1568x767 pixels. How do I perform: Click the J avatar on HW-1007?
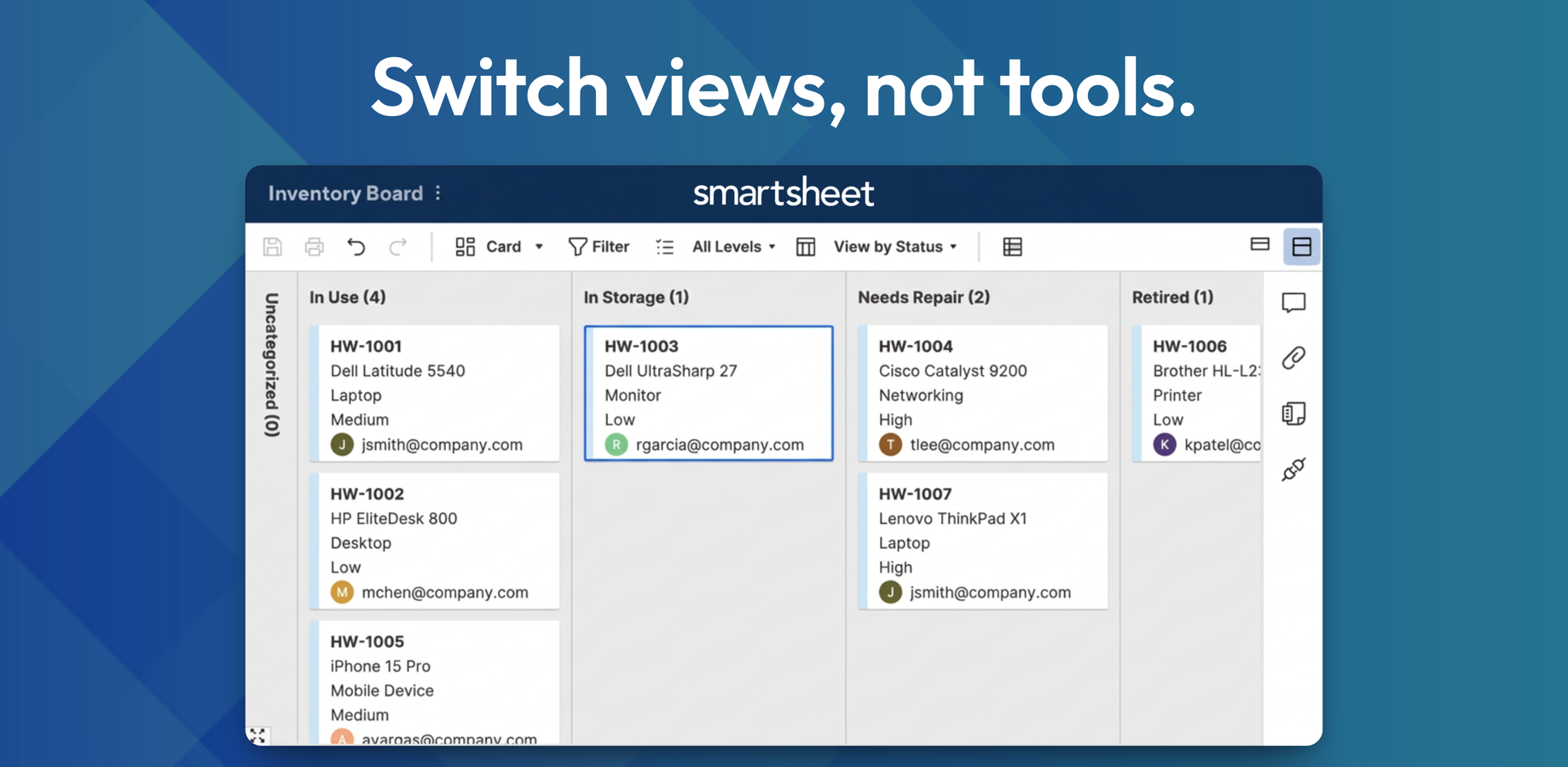(x=890, y=592)
